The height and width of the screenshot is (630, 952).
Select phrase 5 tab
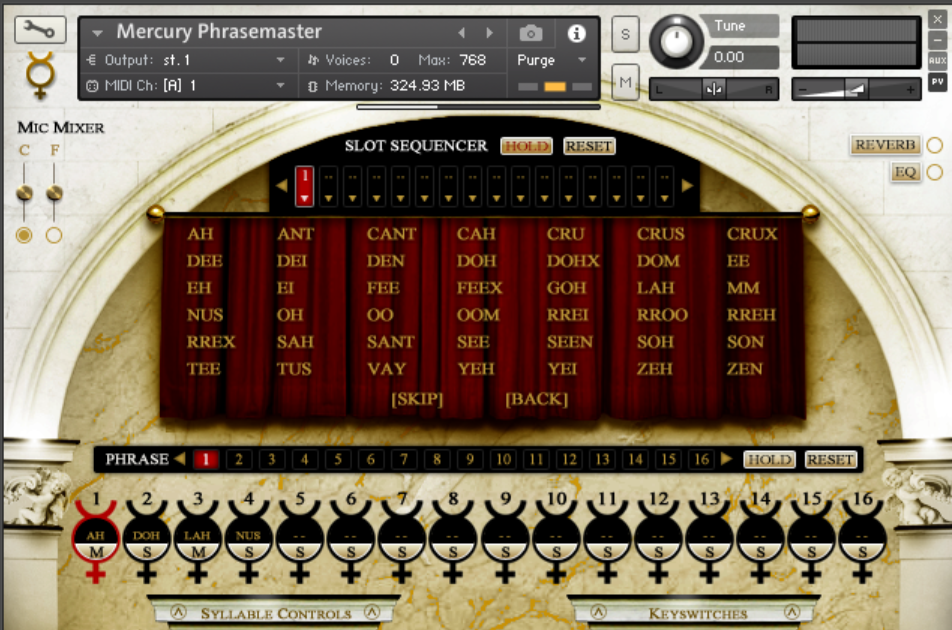pyautogui.click(x=338, y=459)
